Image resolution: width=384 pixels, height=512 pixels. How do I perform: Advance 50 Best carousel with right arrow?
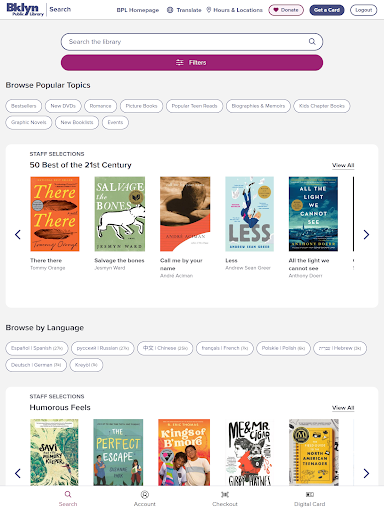366,235
